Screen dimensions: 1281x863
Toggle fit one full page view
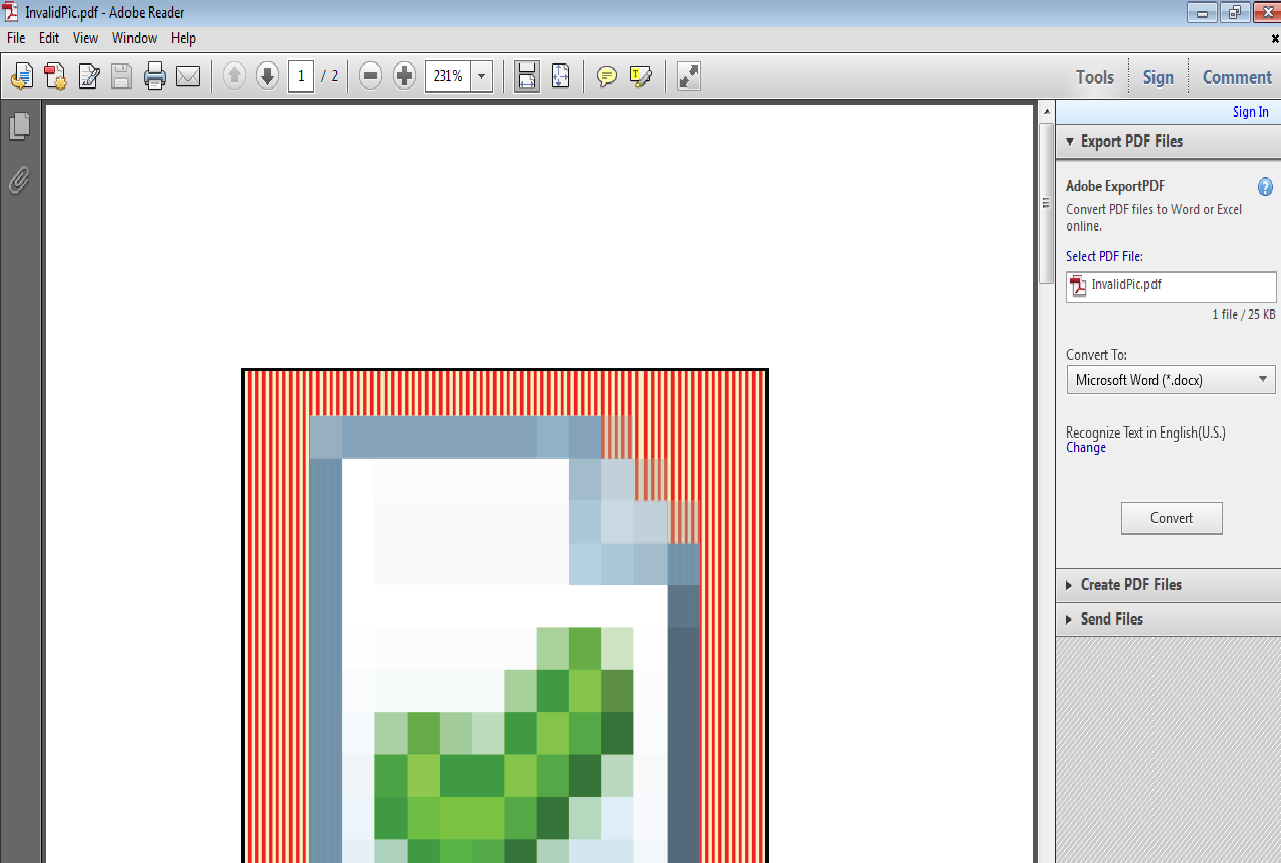[560, 76]
